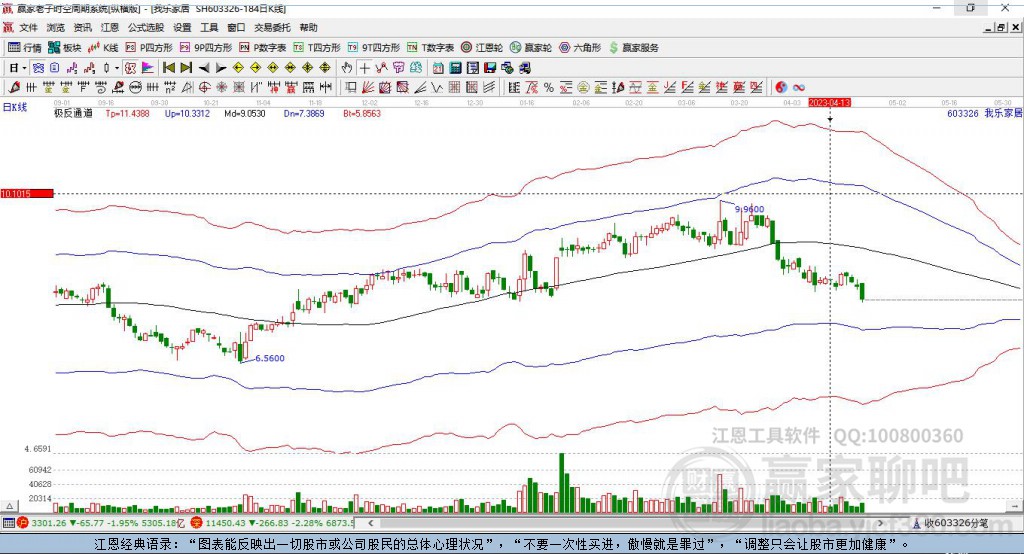Open the 赢家轮 wheel tool

point(531,48)
